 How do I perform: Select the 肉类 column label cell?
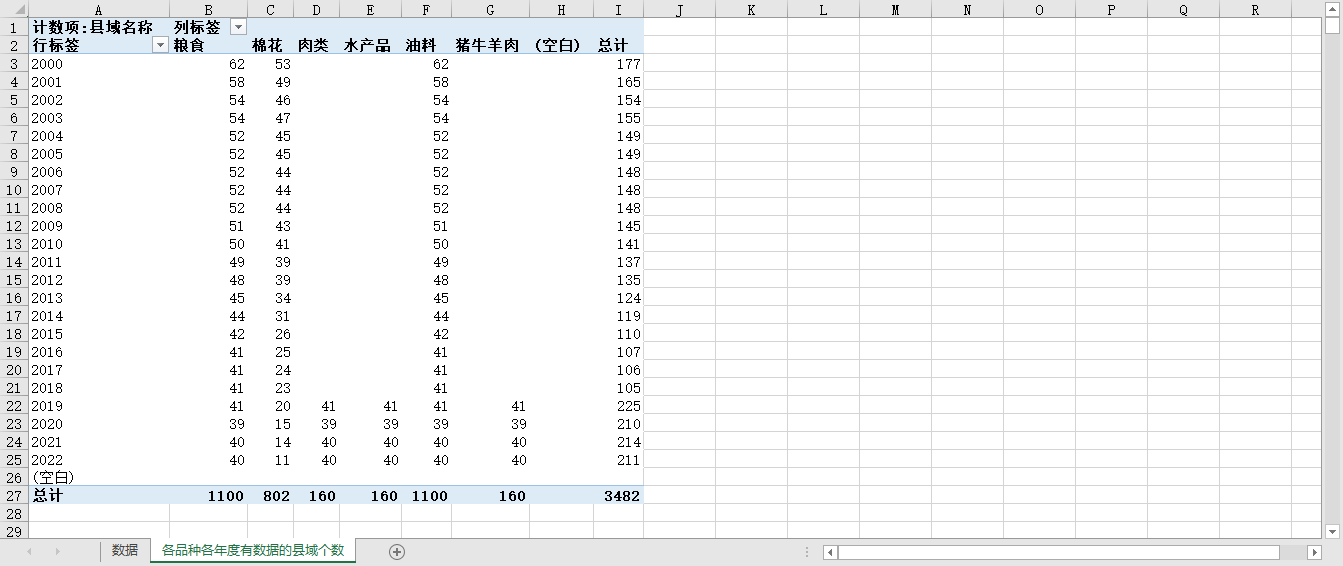coord(316,45)
